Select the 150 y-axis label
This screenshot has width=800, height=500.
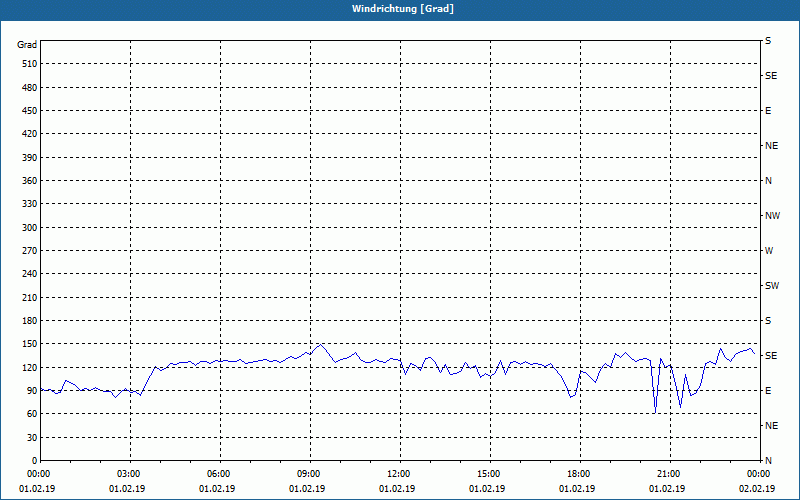tap(30, 343)
